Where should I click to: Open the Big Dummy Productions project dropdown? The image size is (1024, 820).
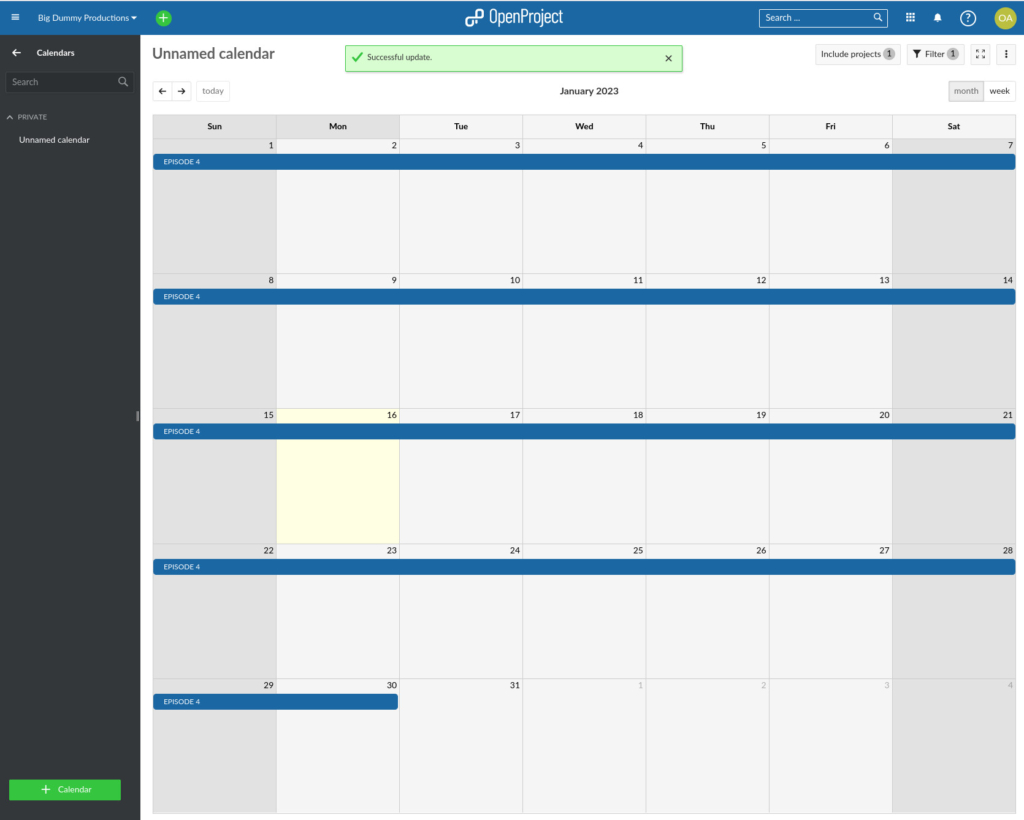(85, 17)
